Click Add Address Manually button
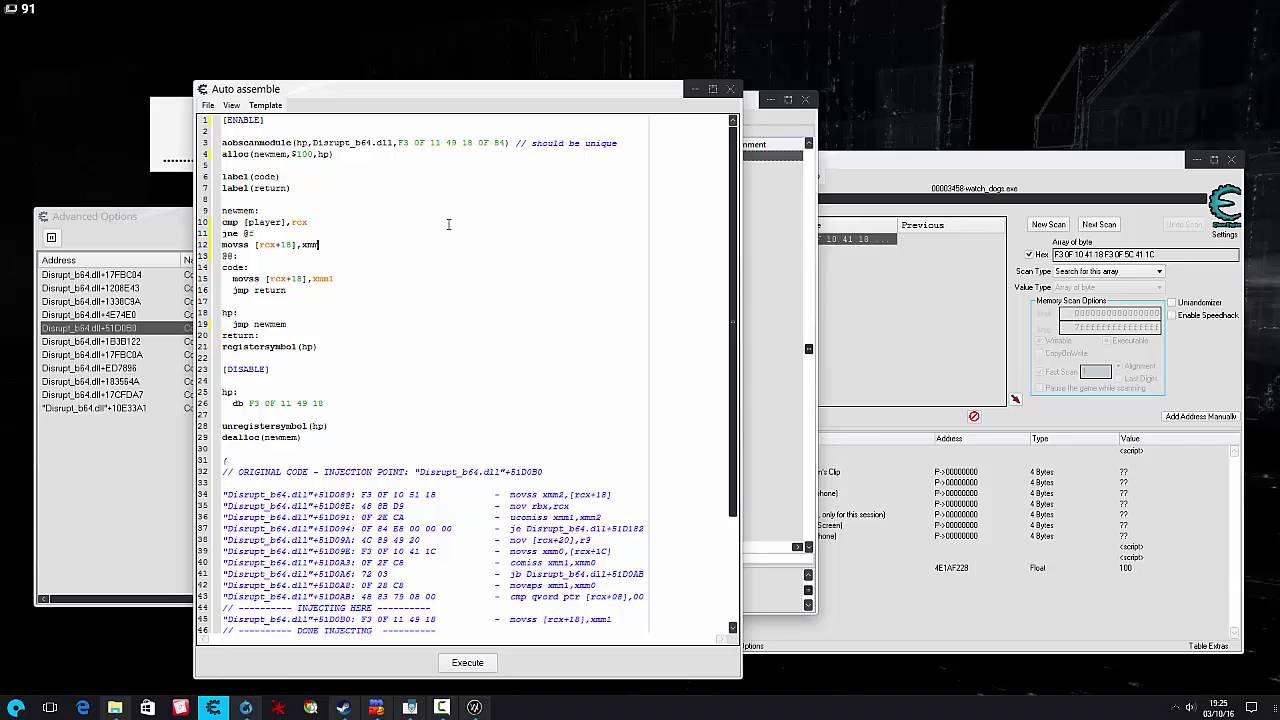This screenshot has height=720, width=1280. (1201, 416)
